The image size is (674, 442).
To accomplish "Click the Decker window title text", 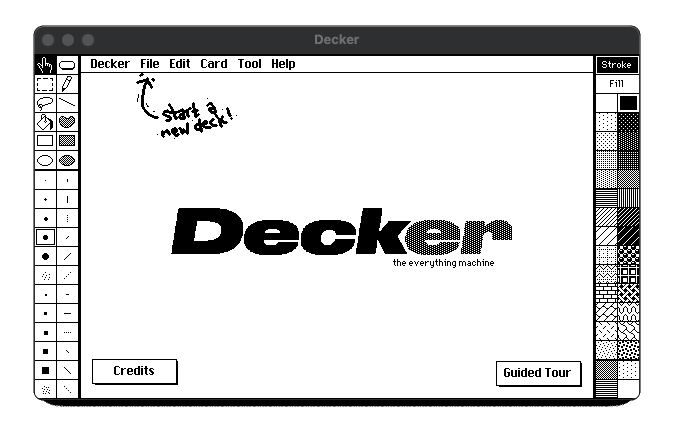I will [x=337, y=40].
